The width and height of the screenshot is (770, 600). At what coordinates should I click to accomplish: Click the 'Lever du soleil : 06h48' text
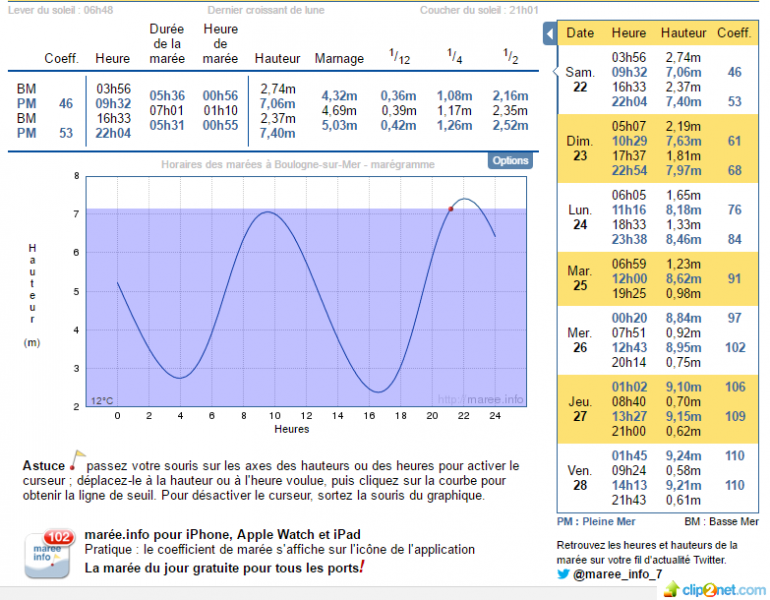60,10
